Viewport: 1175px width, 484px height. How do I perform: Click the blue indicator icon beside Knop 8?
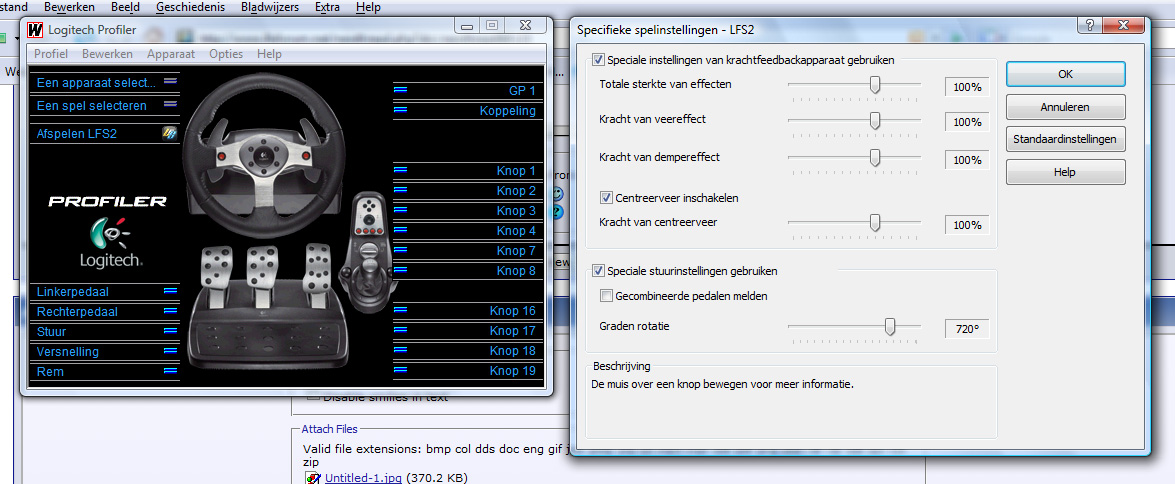pyautogui.click(x=400, y=270)
